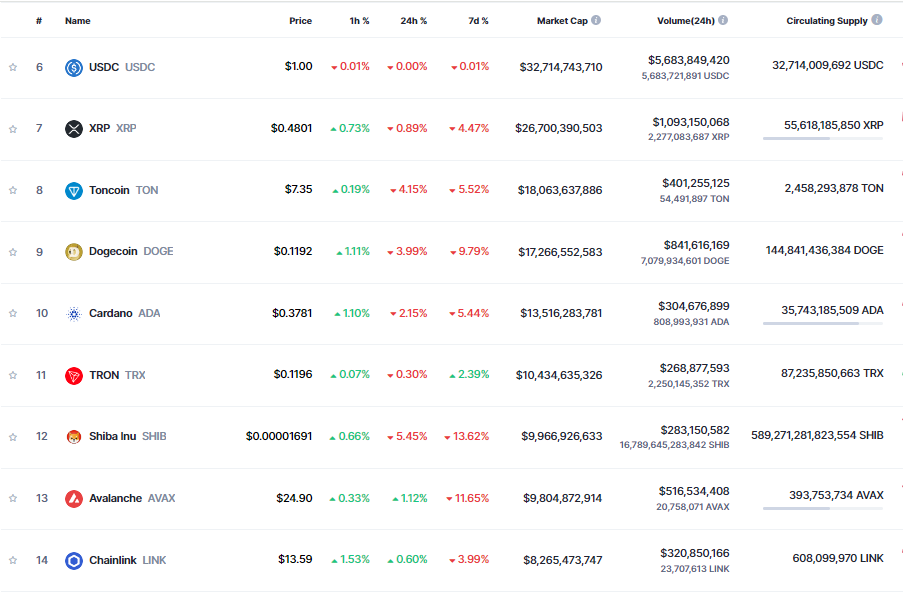Click the Dogecoin logo icon
This screenshot has height=594, width=903.
pos(73,252)
